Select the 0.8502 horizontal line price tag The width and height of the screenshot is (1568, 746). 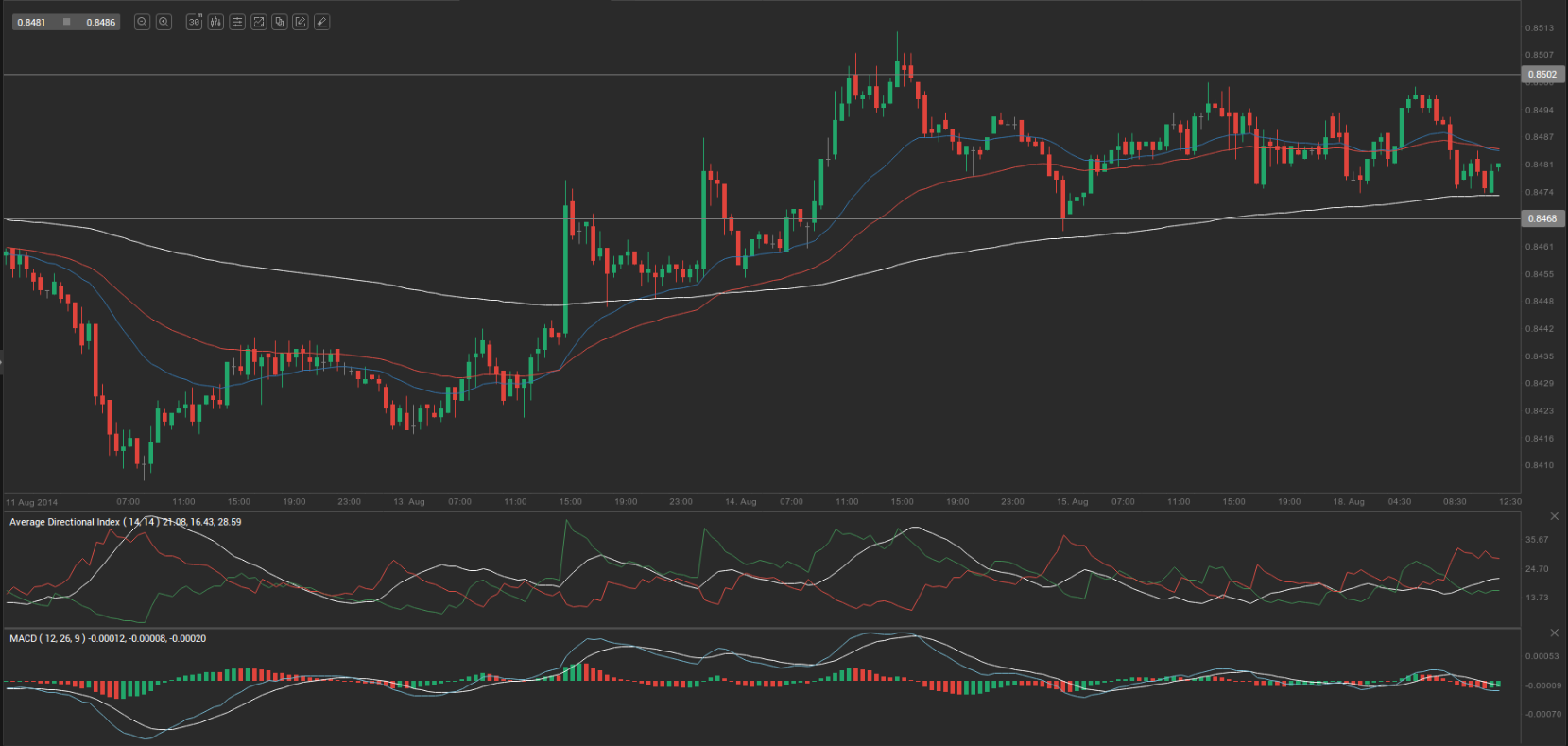click(x=1542, y=74)
